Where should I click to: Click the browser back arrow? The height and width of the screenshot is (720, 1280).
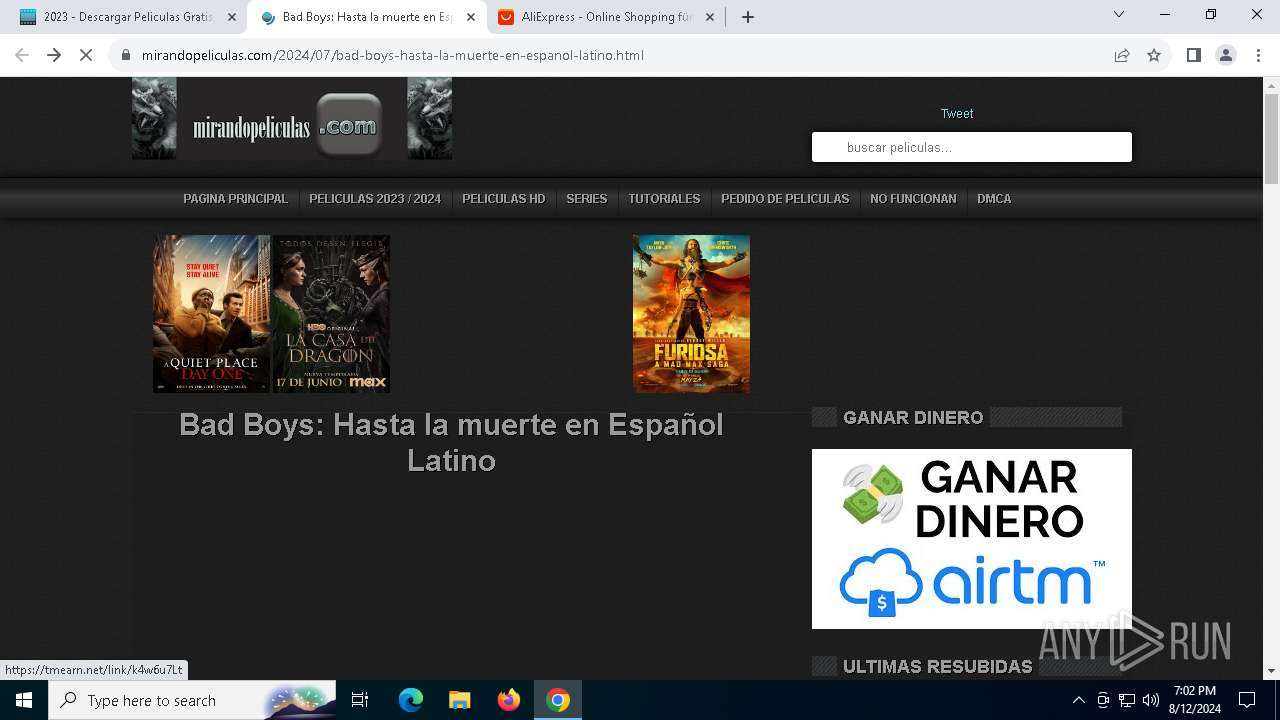(x=22, y=55)
